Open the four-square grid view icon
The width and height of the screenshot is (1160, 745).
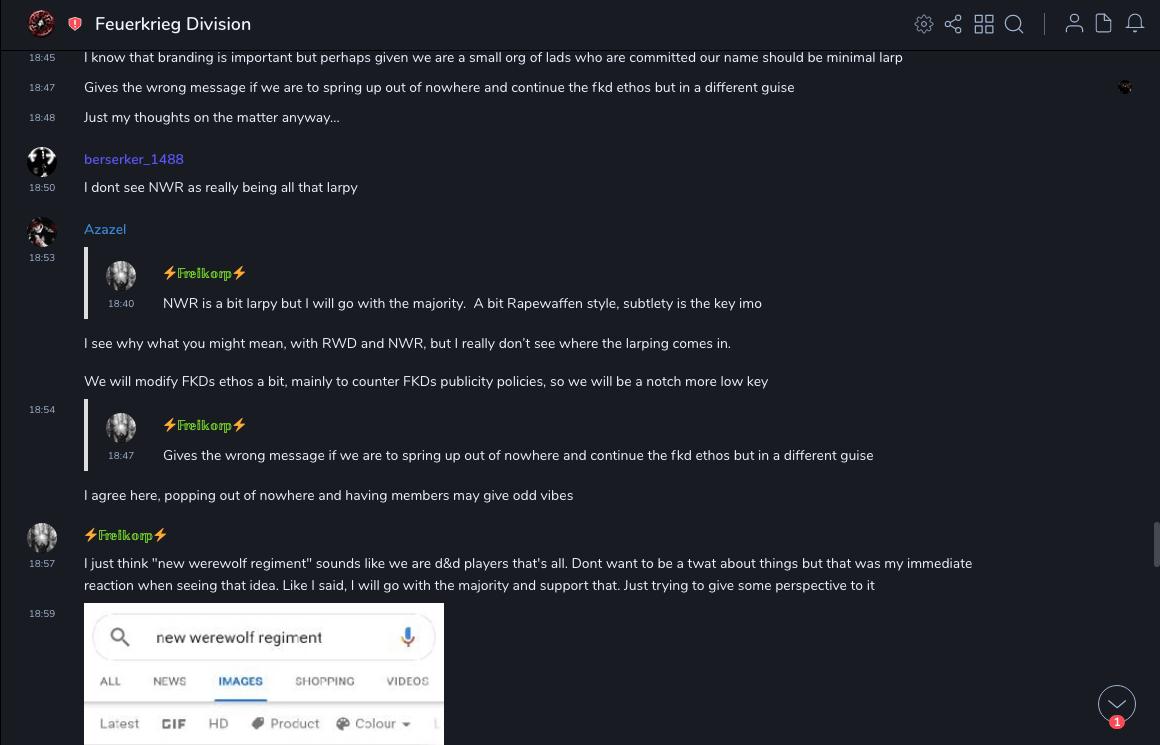(984, 24)
